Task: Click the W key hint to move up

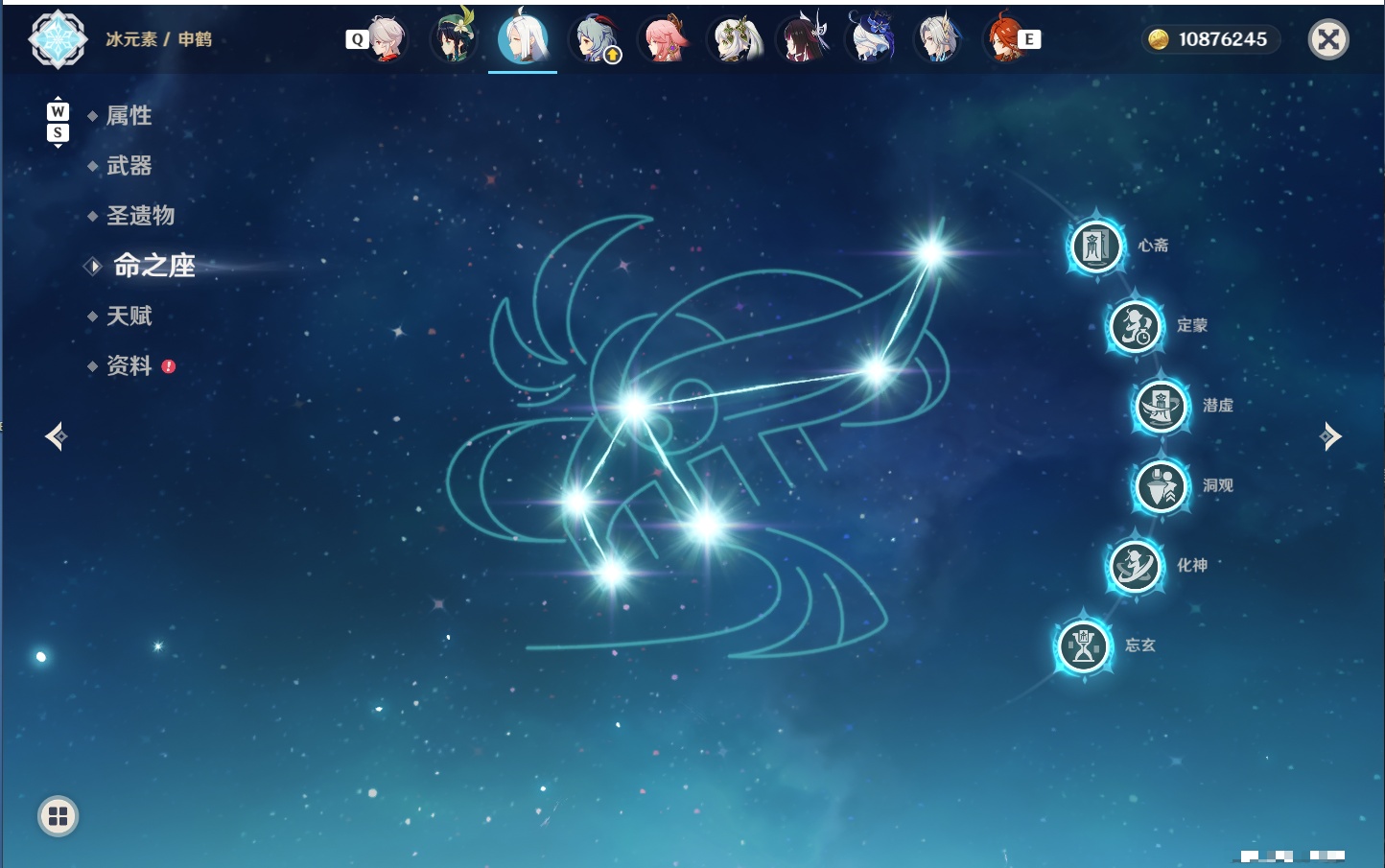Action: coord(58,111)
